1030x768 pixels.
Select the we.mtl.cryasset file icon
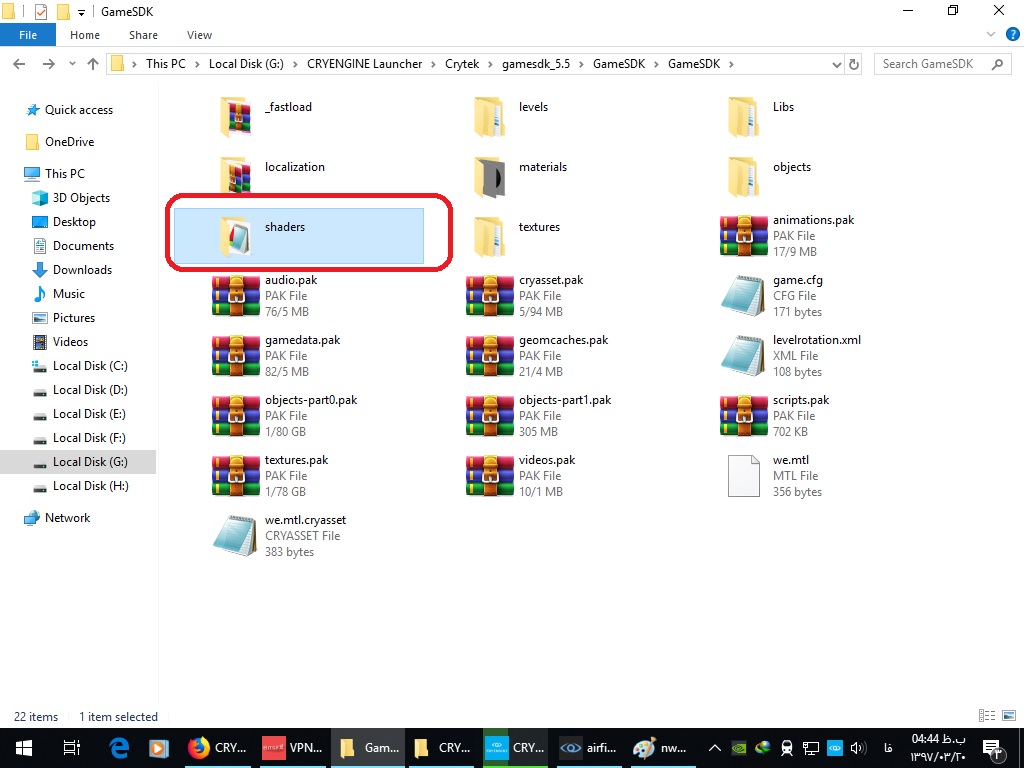click(x=235, y=535)
